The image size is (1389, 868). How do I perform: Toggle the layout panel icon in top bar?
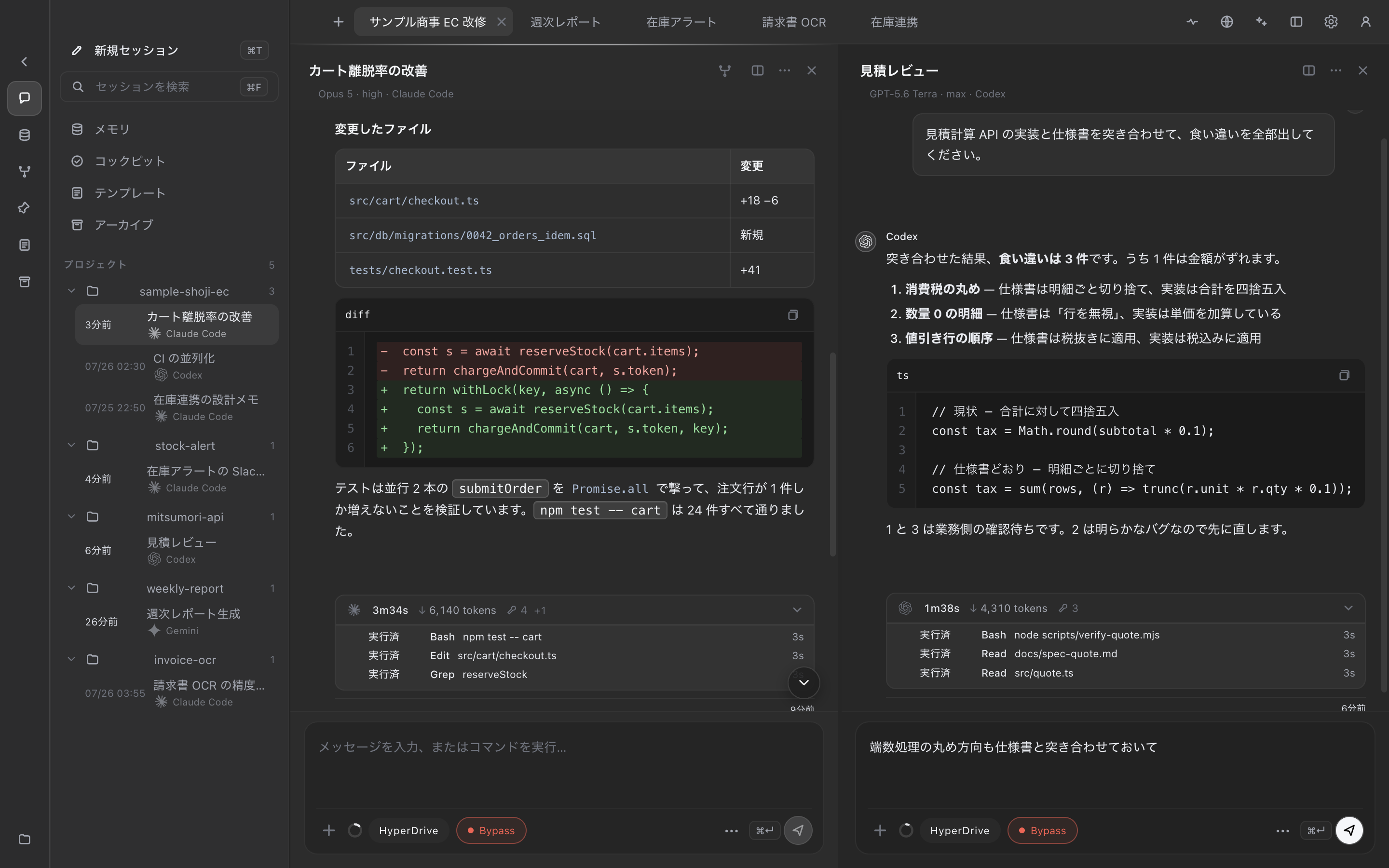(x=1296, y=22)
